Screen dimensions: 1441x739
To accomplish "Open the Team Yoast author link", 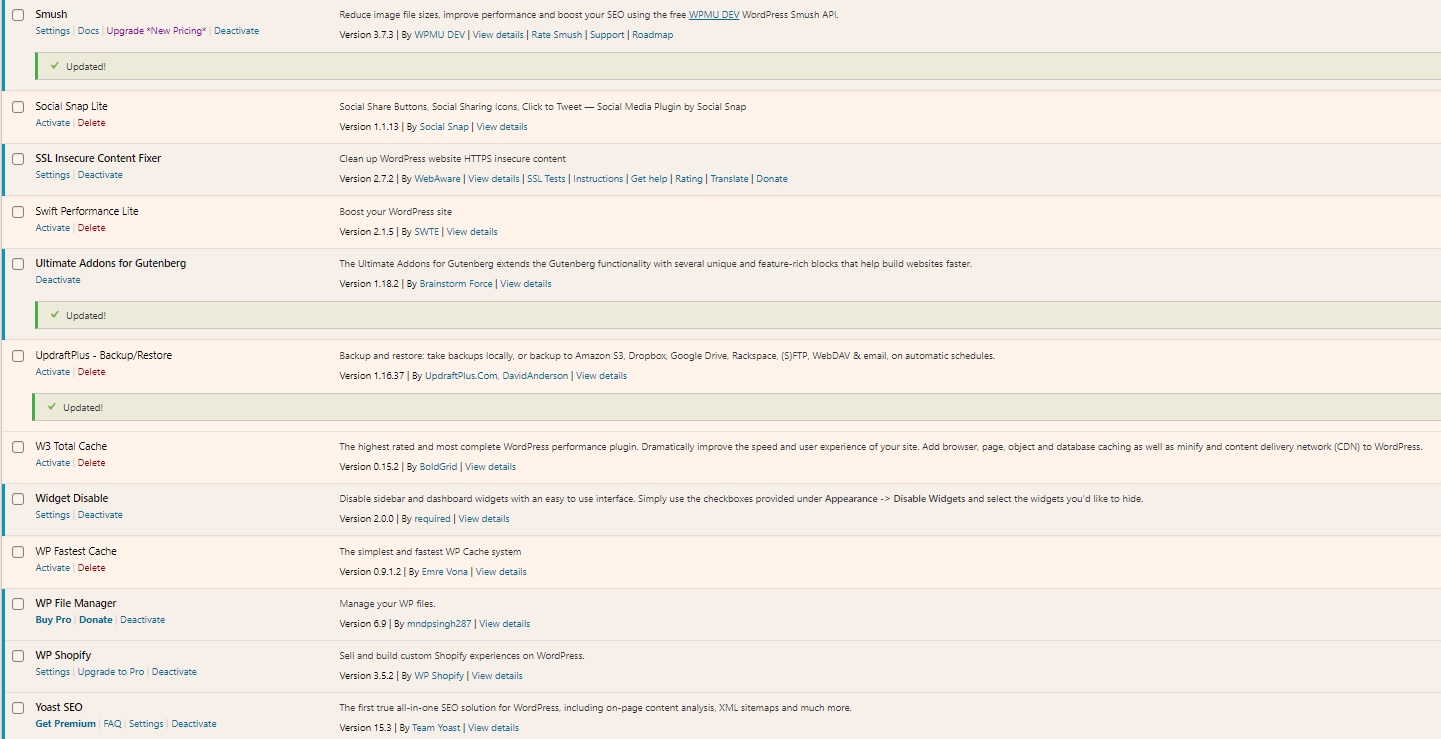I will point(436,728).
